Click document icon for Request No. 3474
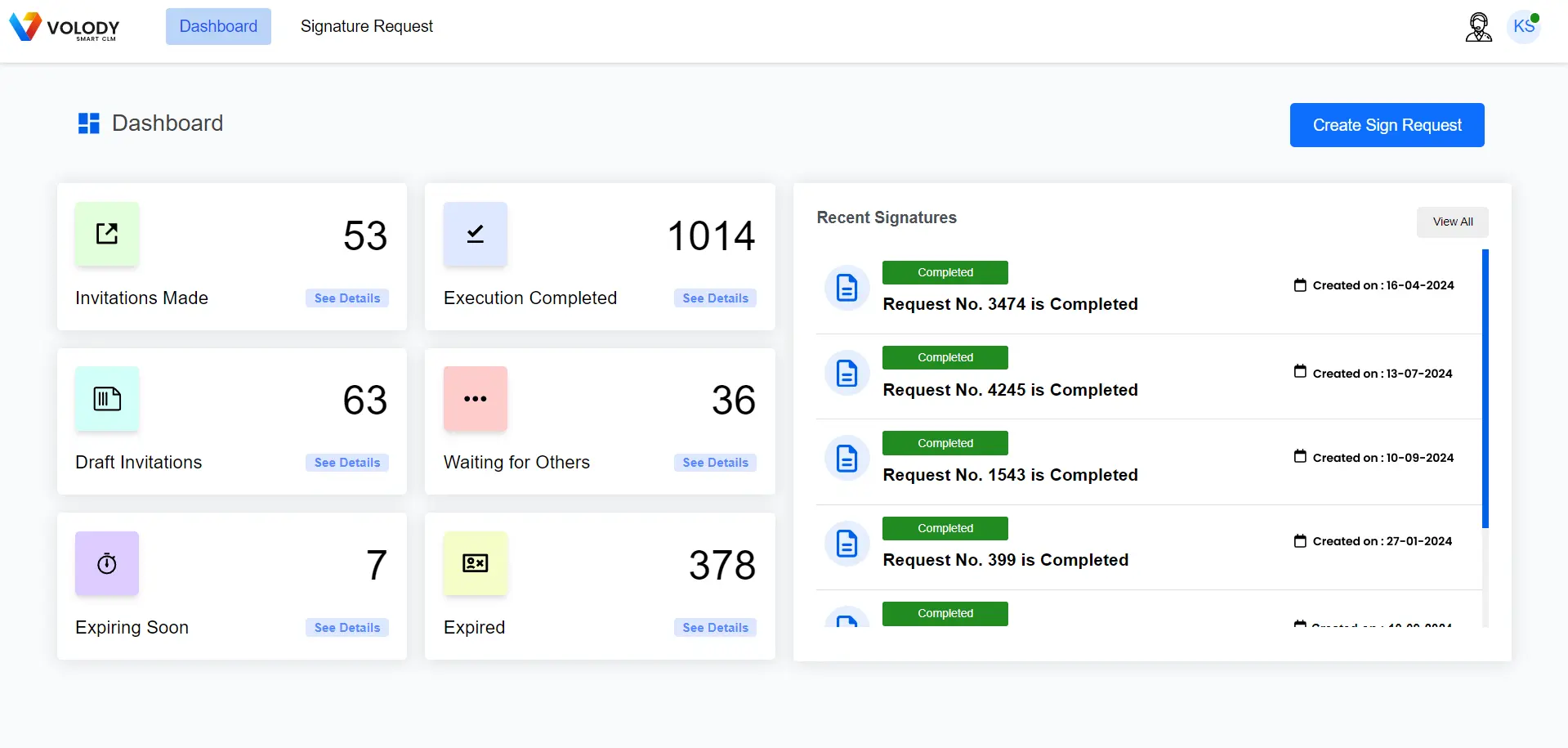 [x=847, y=288]
